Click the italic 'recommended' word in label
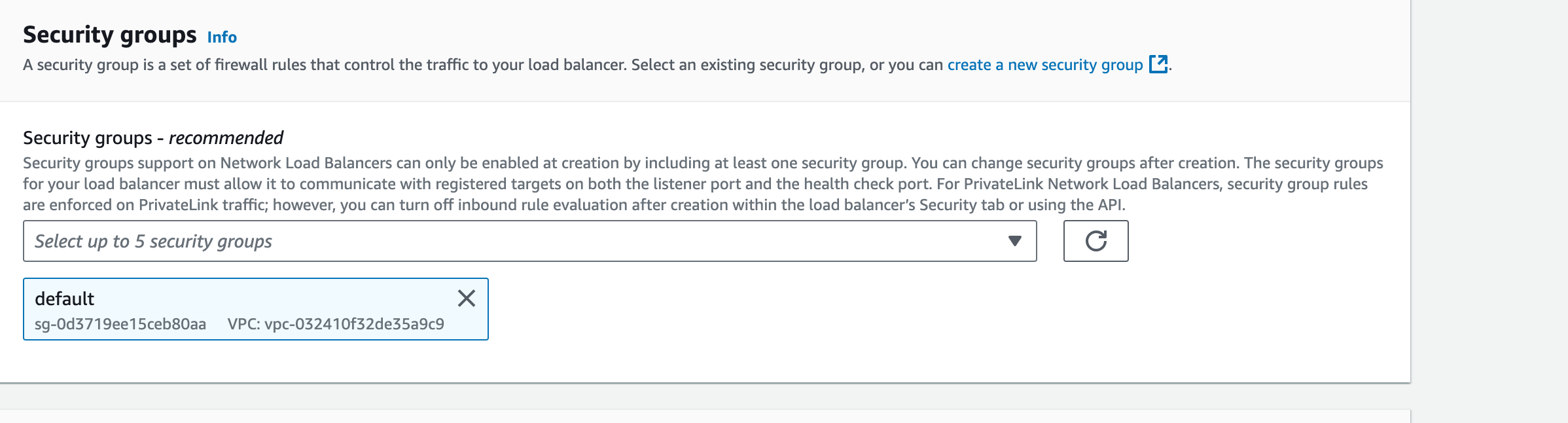 coord(226,138)
